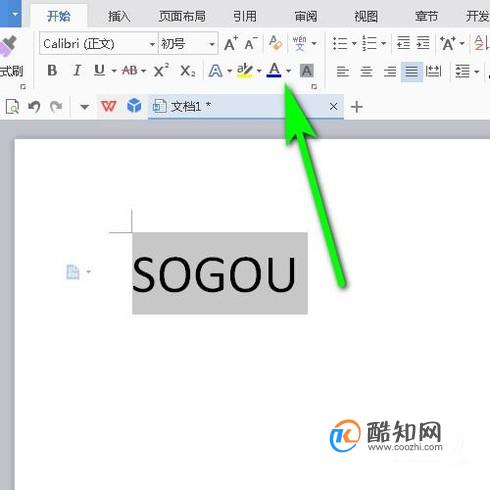This screenshot has height=490, width=490.
Task: Open the 视图 tab
Action: (x=366, y=16)
